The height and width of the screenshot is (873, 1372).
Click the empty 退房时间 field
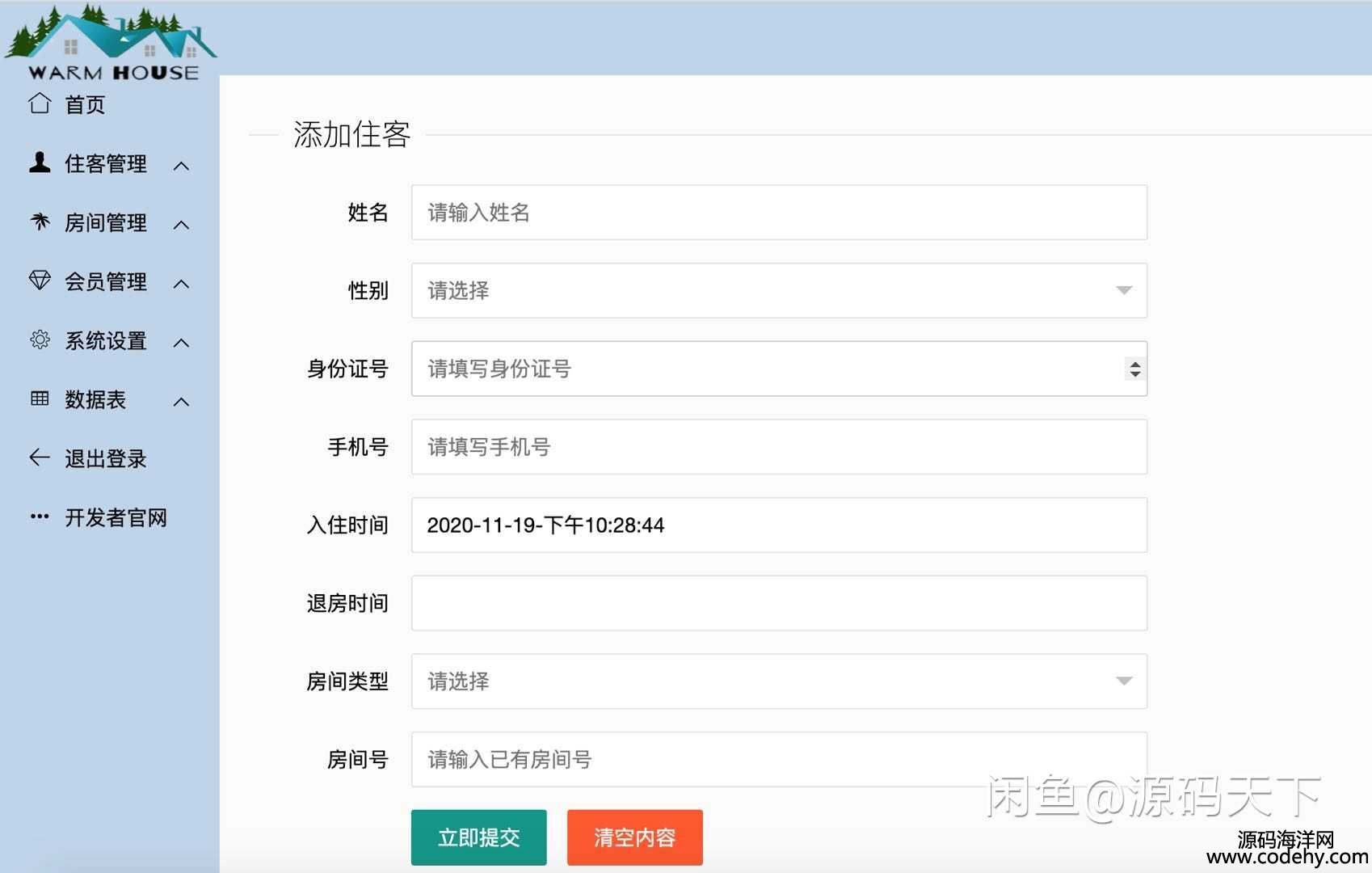[779, 603]
